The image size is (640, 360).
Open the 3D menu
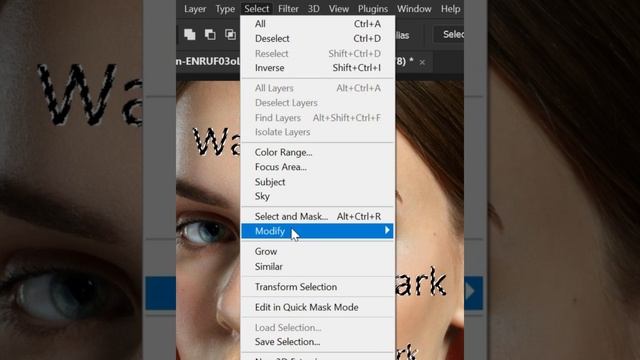point(313,9)
